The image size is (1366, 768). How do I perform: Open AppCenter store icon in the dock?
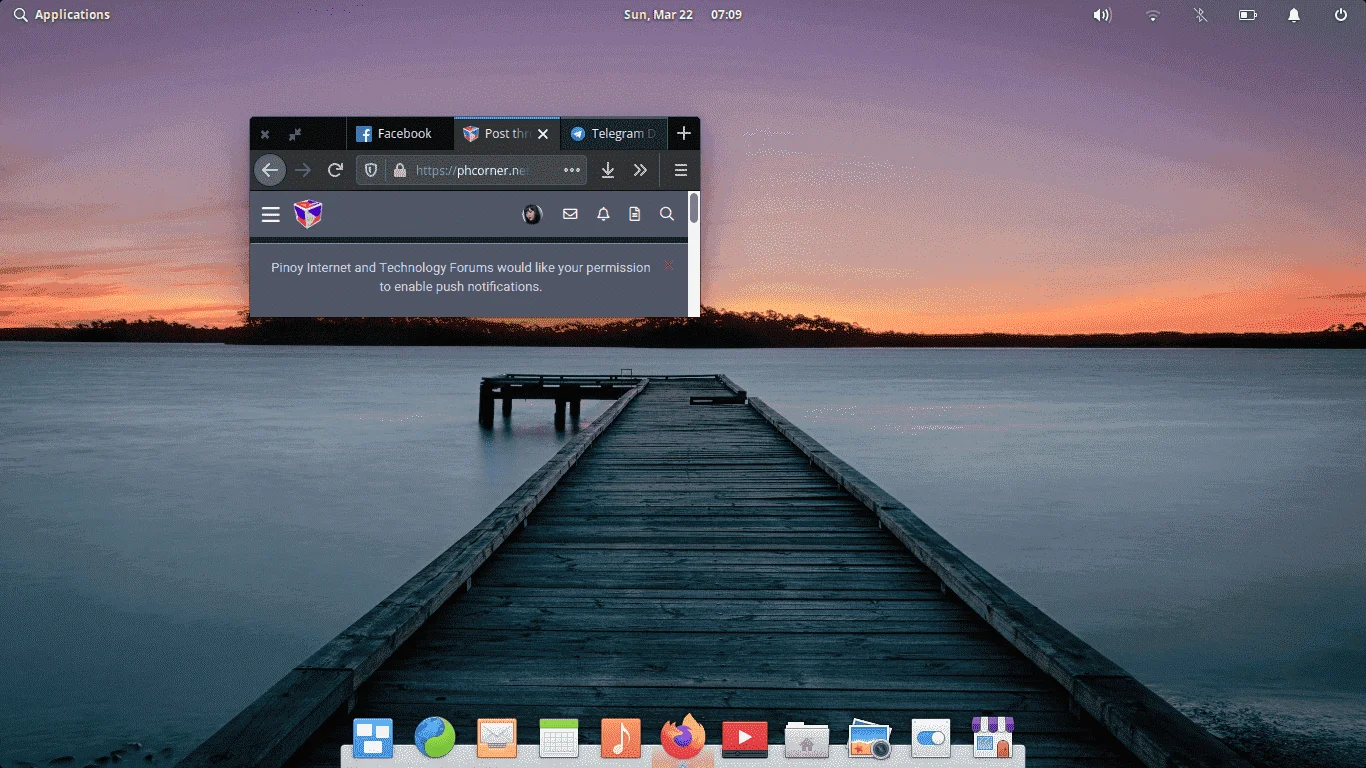(x=993, y=738)
